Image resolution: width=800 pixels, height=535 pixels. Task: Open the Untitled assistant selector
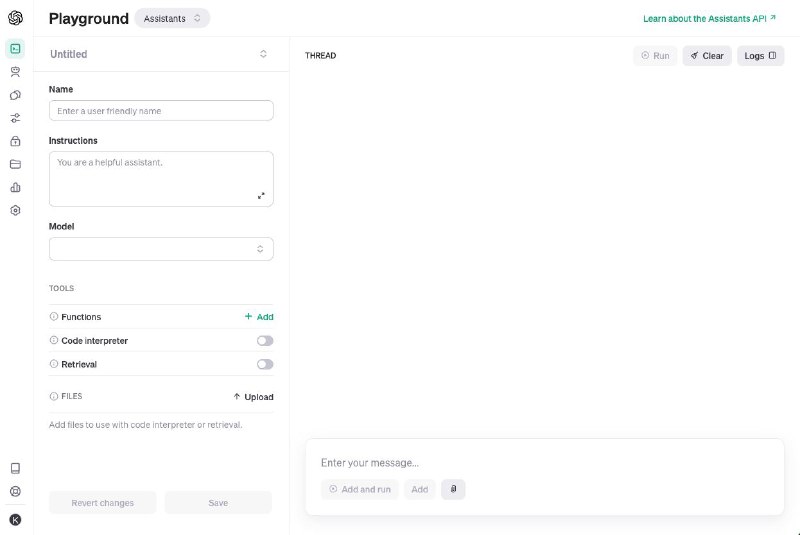tap(161, 54)
